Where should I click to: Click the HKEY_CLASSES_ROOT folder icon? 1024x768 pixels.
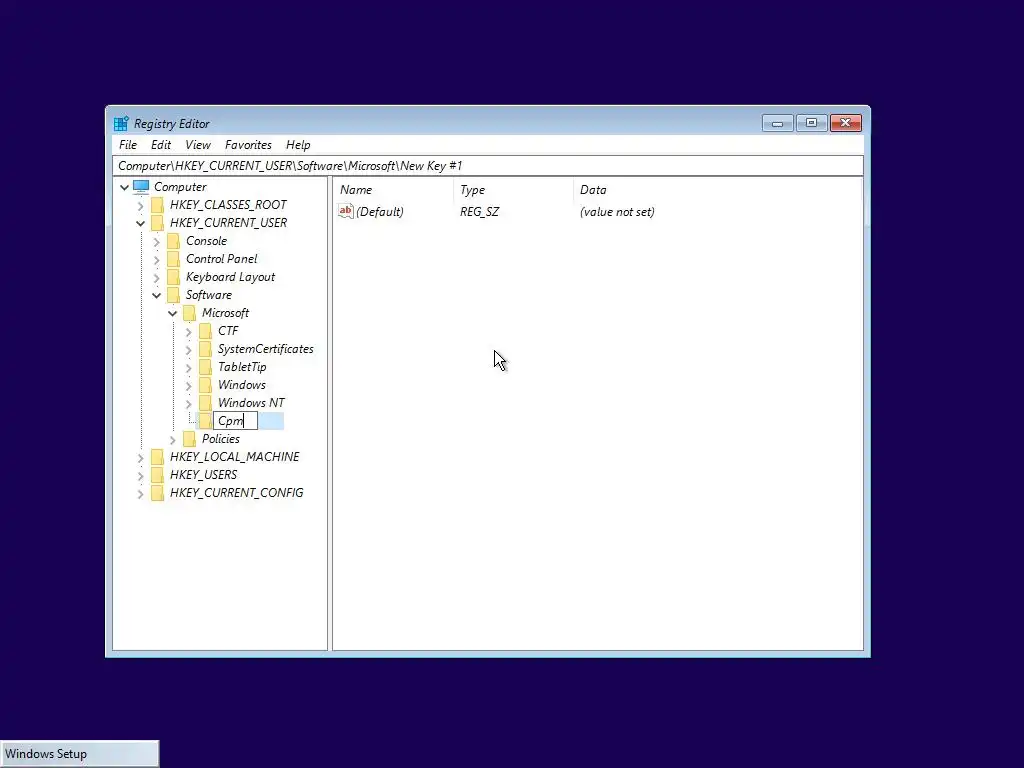coord(157,205)
